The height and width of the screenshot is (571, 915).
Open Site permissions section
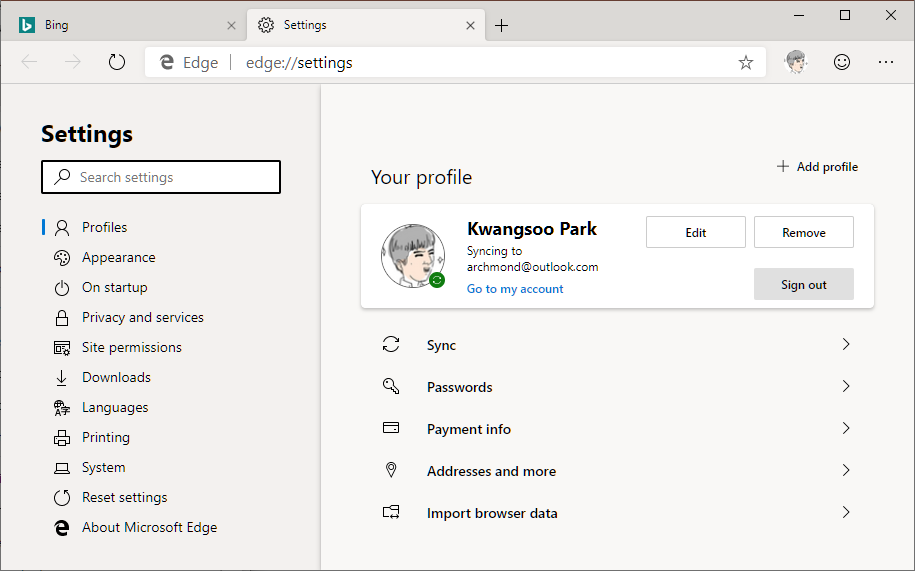(x=131, y=348)
